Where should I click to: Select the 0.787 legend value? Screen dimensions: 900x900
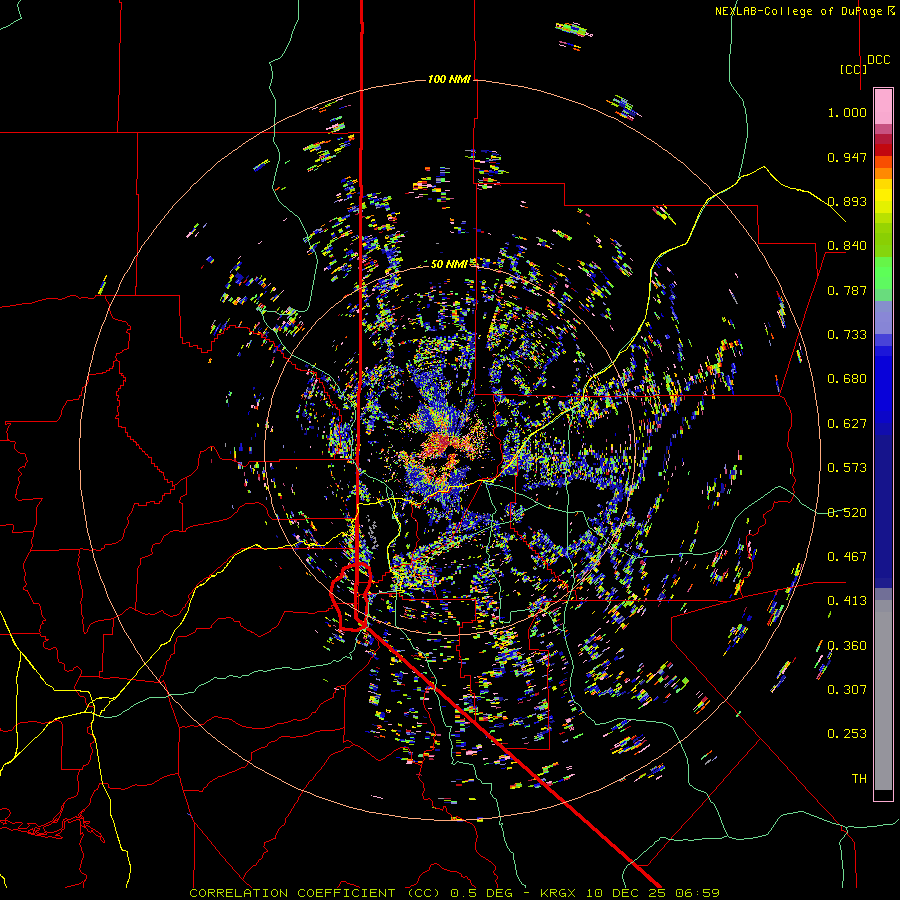click(x=847, y=290)
